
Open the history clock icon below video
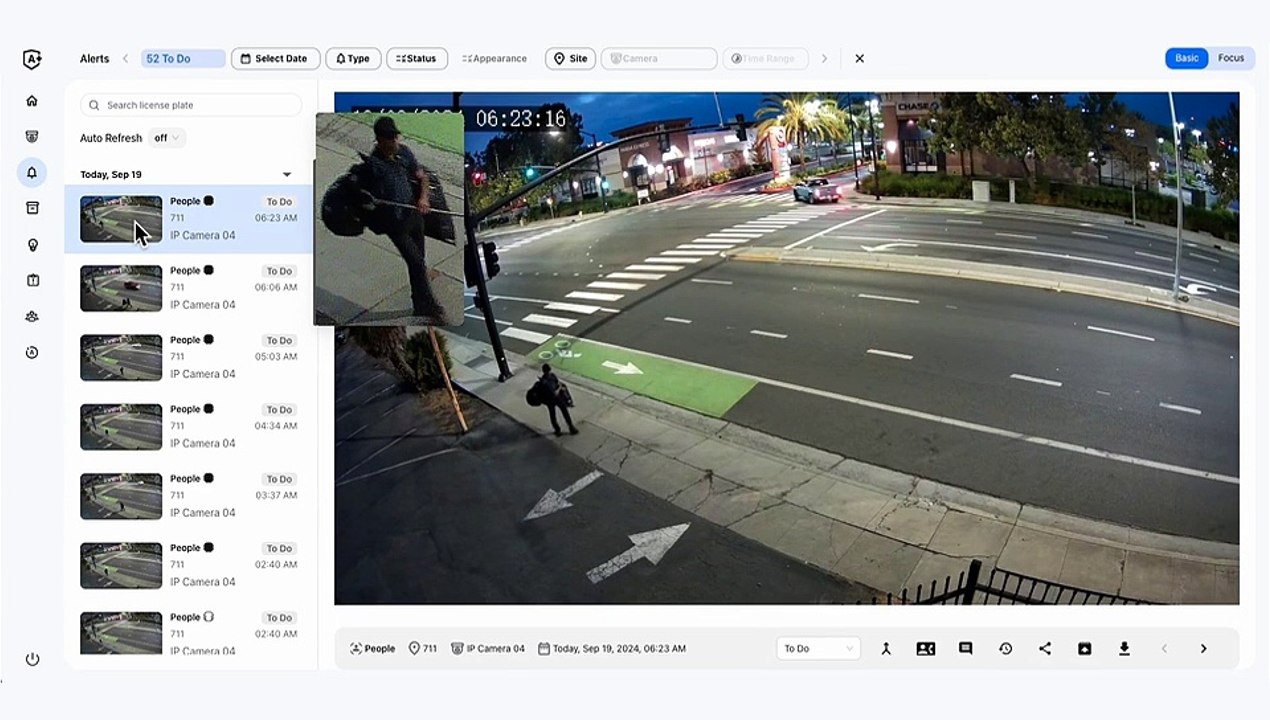pyautogui.click(x=1005, y=649)
